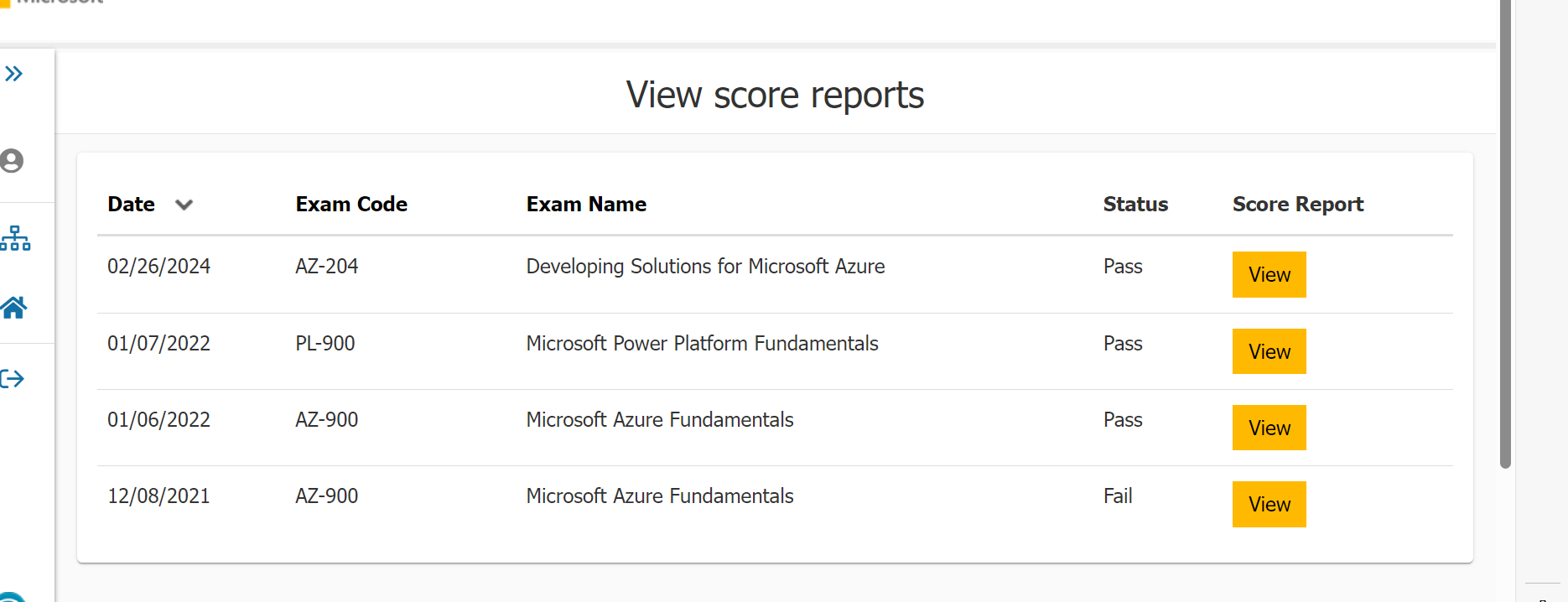Click the Score Report column header
Viewport: 1568px width, 602px height.
point(1298,204)
